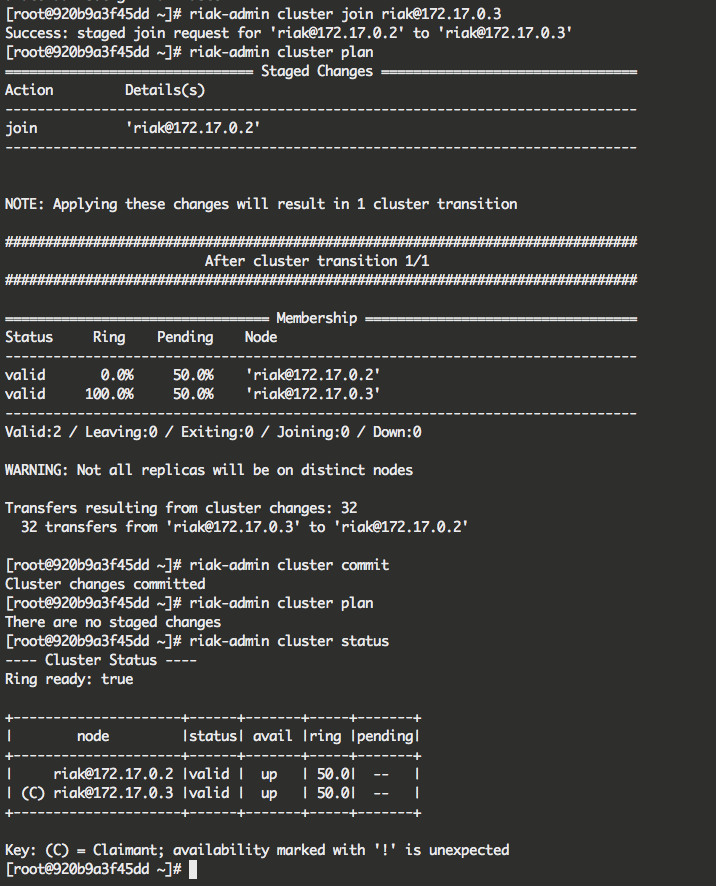Click the '32 transfers from' detail line
Screen dimensions: 716x886
245,527
